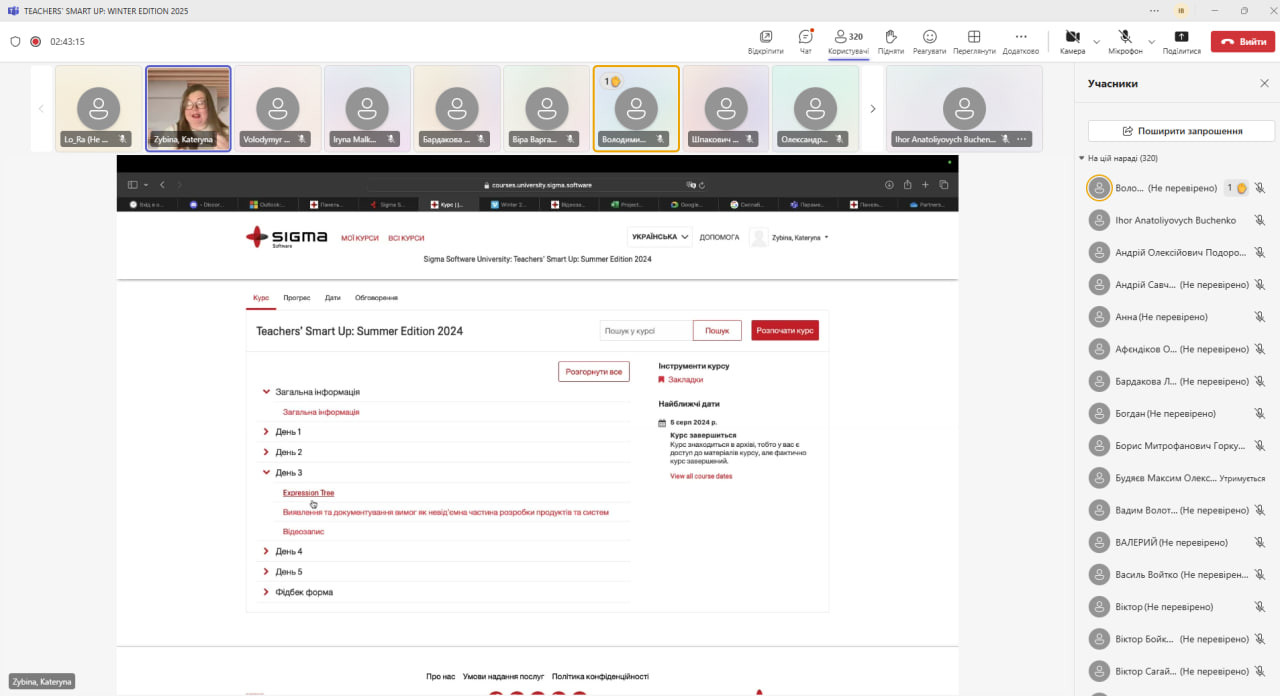Open the camera options dropdown arrow
This screenshot has width=1280, height=696.
[1096, 41]
